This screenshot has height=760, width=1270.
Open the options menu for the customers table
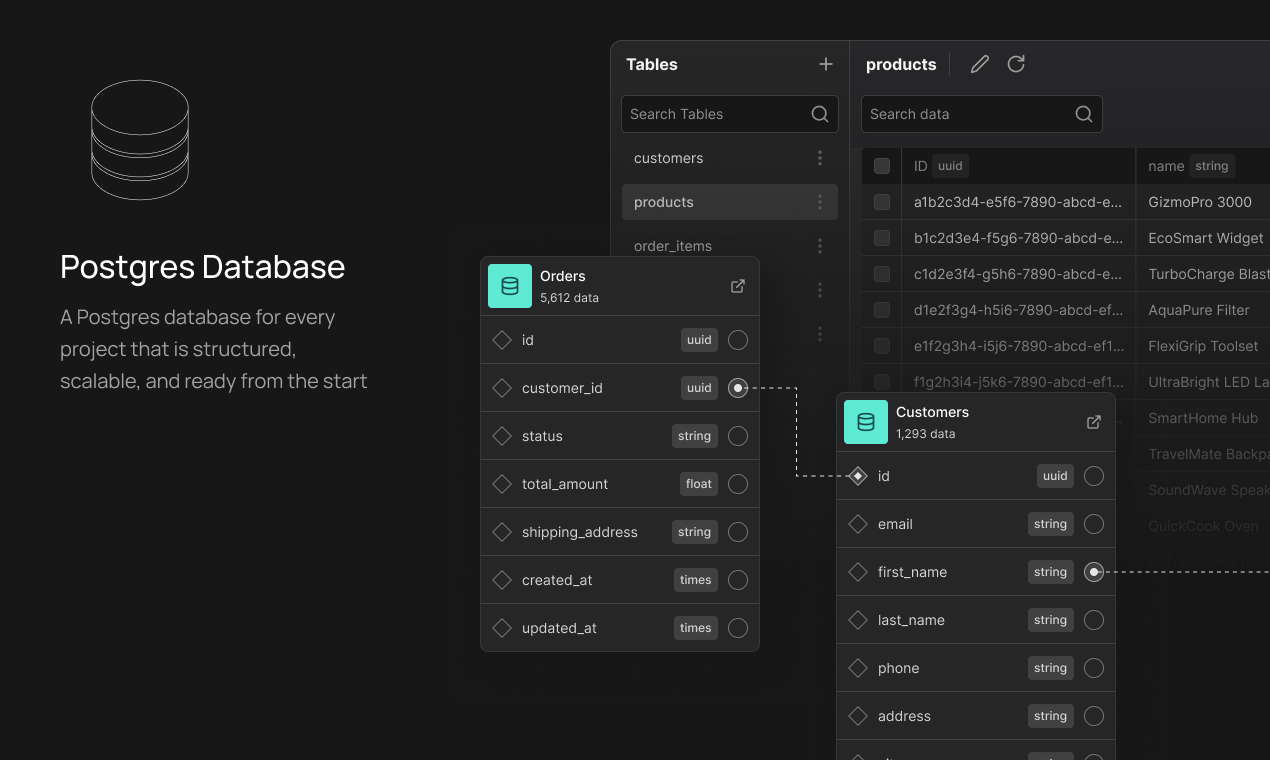click(820, 157)
